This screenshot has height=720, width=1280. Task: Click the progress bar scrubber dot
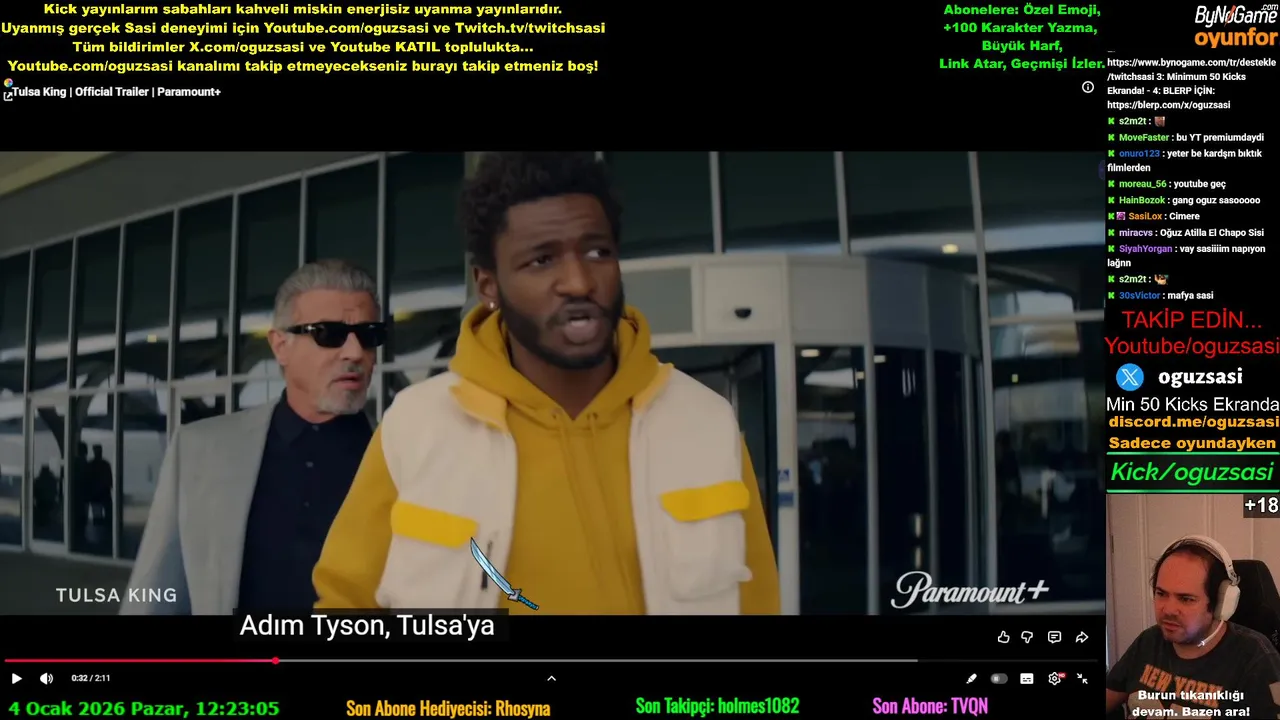(275, 660)
